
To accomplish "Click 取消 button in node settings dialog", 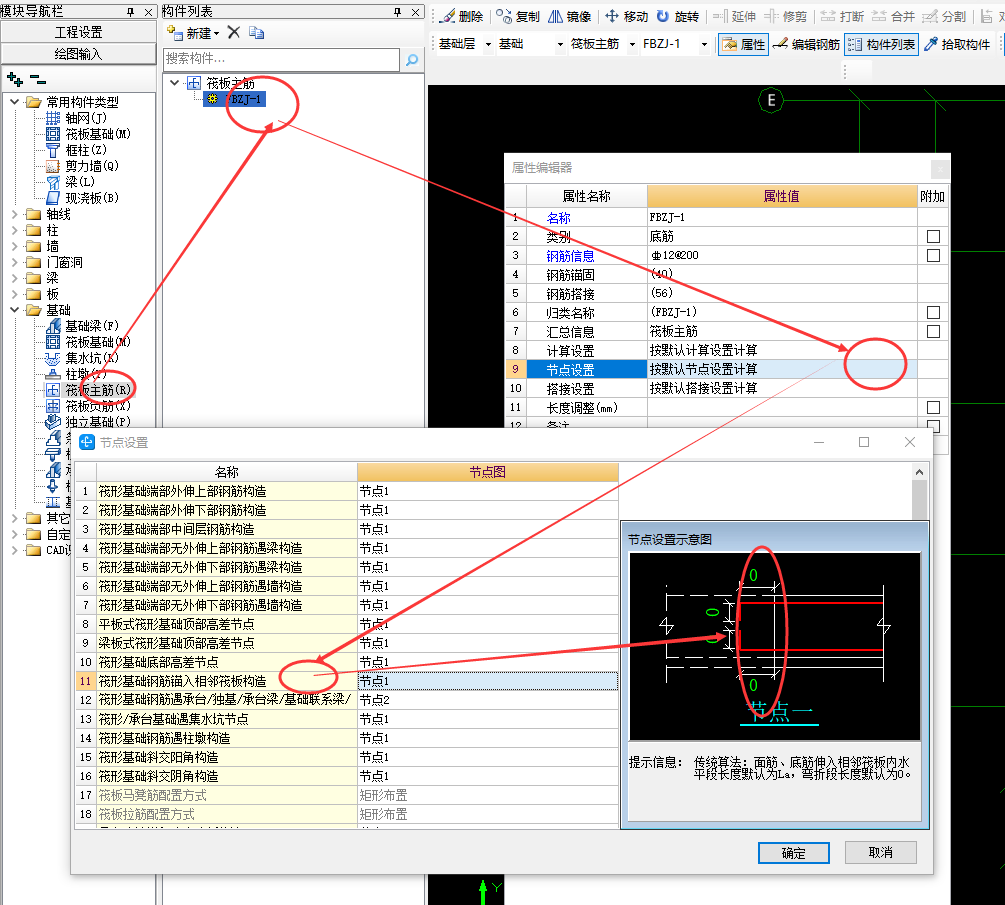I will point(881,852).
